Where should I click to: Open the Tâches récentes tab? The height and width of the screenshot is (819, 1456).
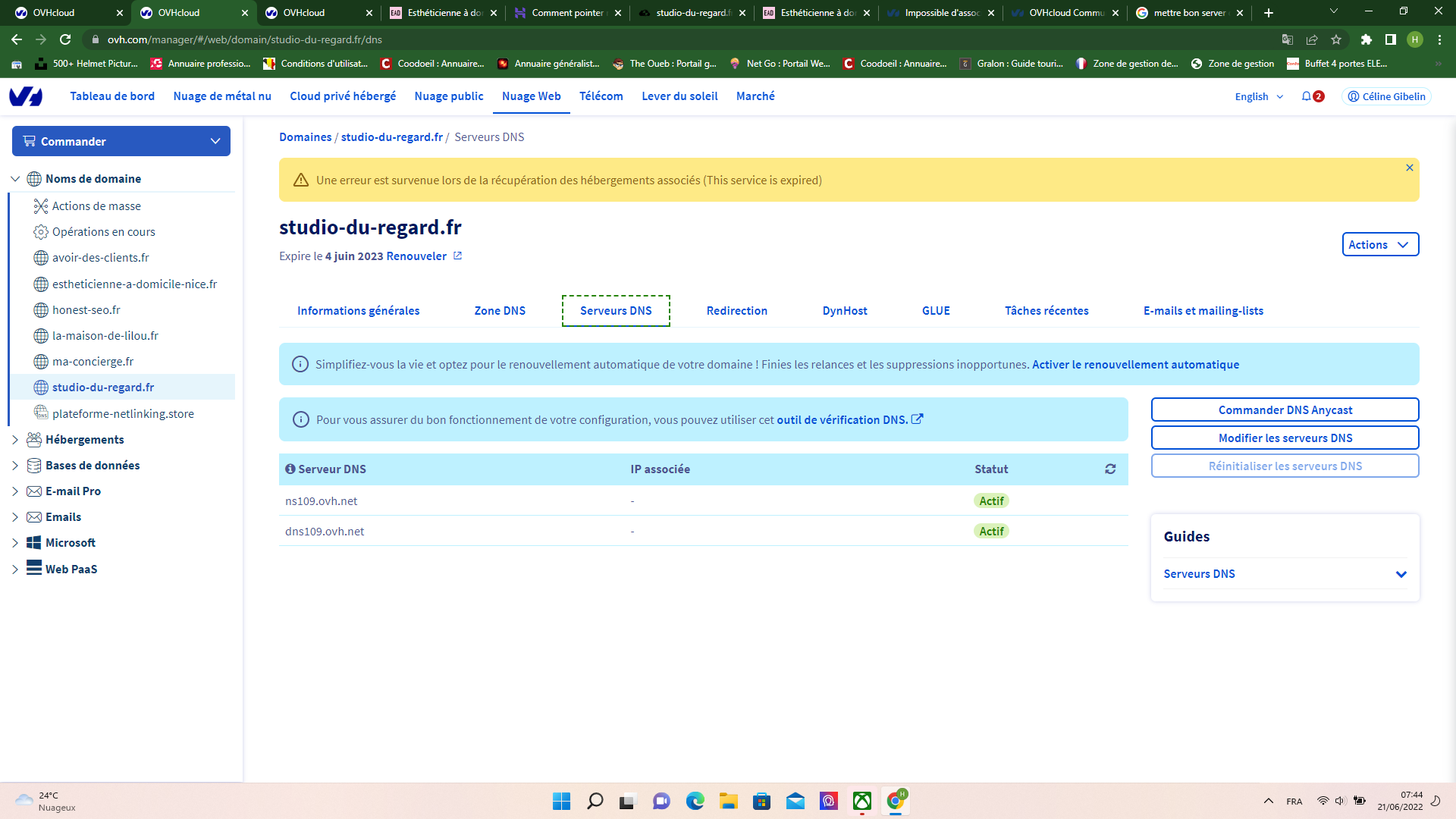[1046, 311]
